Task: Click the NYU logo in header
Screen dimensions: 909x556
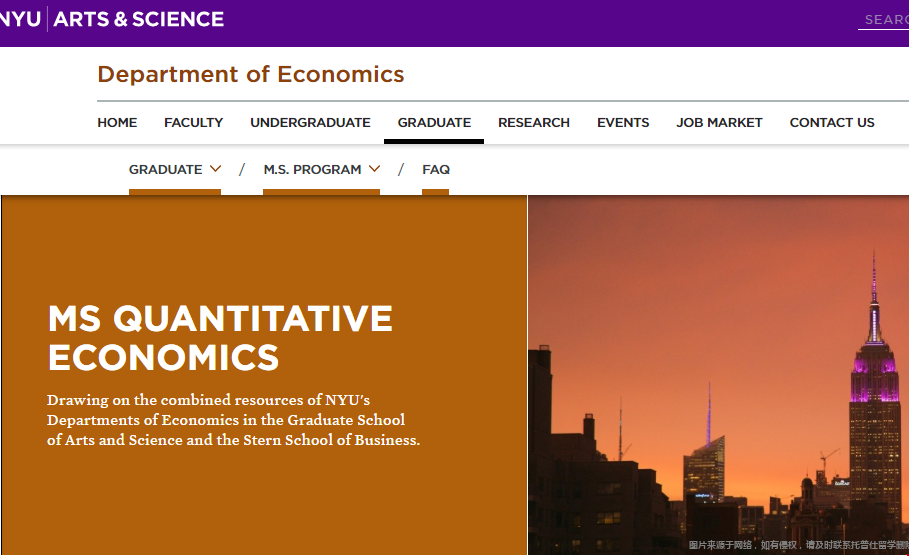Action: 20,19
